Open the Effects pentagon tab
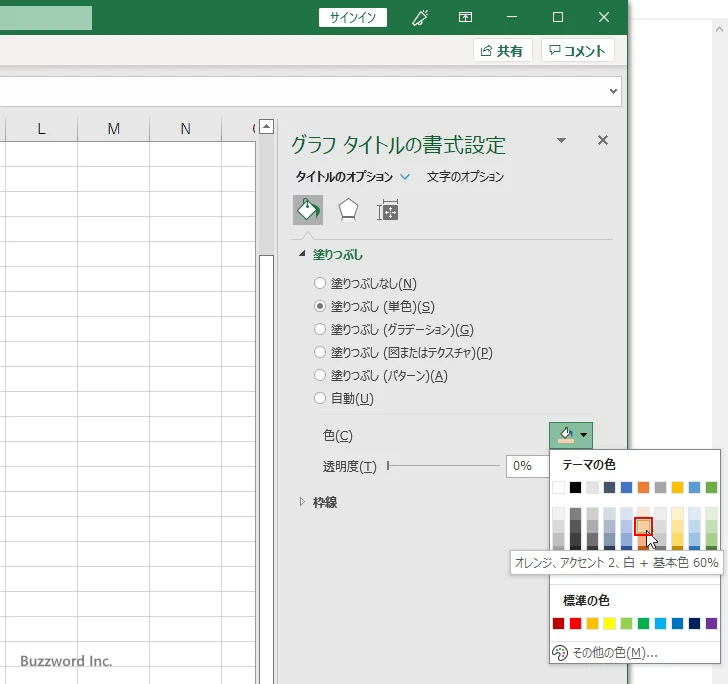The image size is (728, 684). tap(348, 210)
